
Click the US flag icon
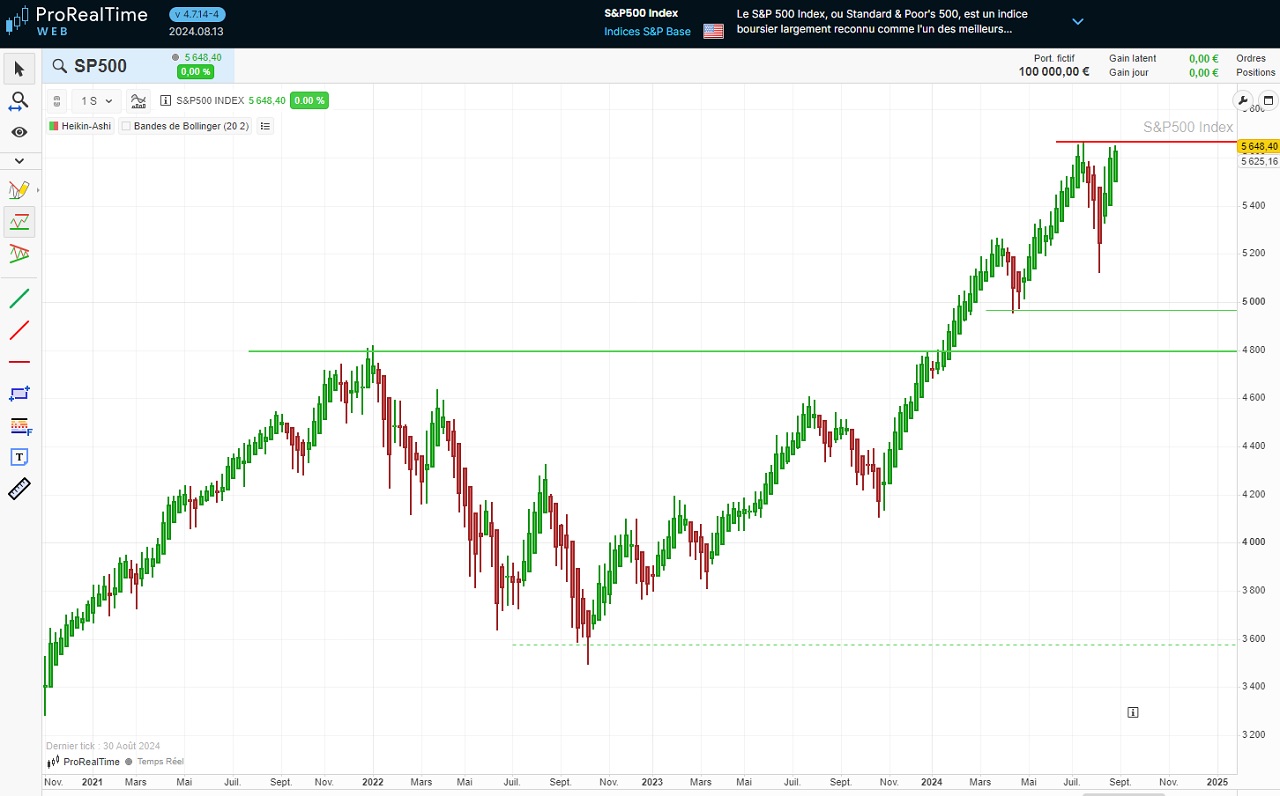pyautogui.click(x=713, y=31)
